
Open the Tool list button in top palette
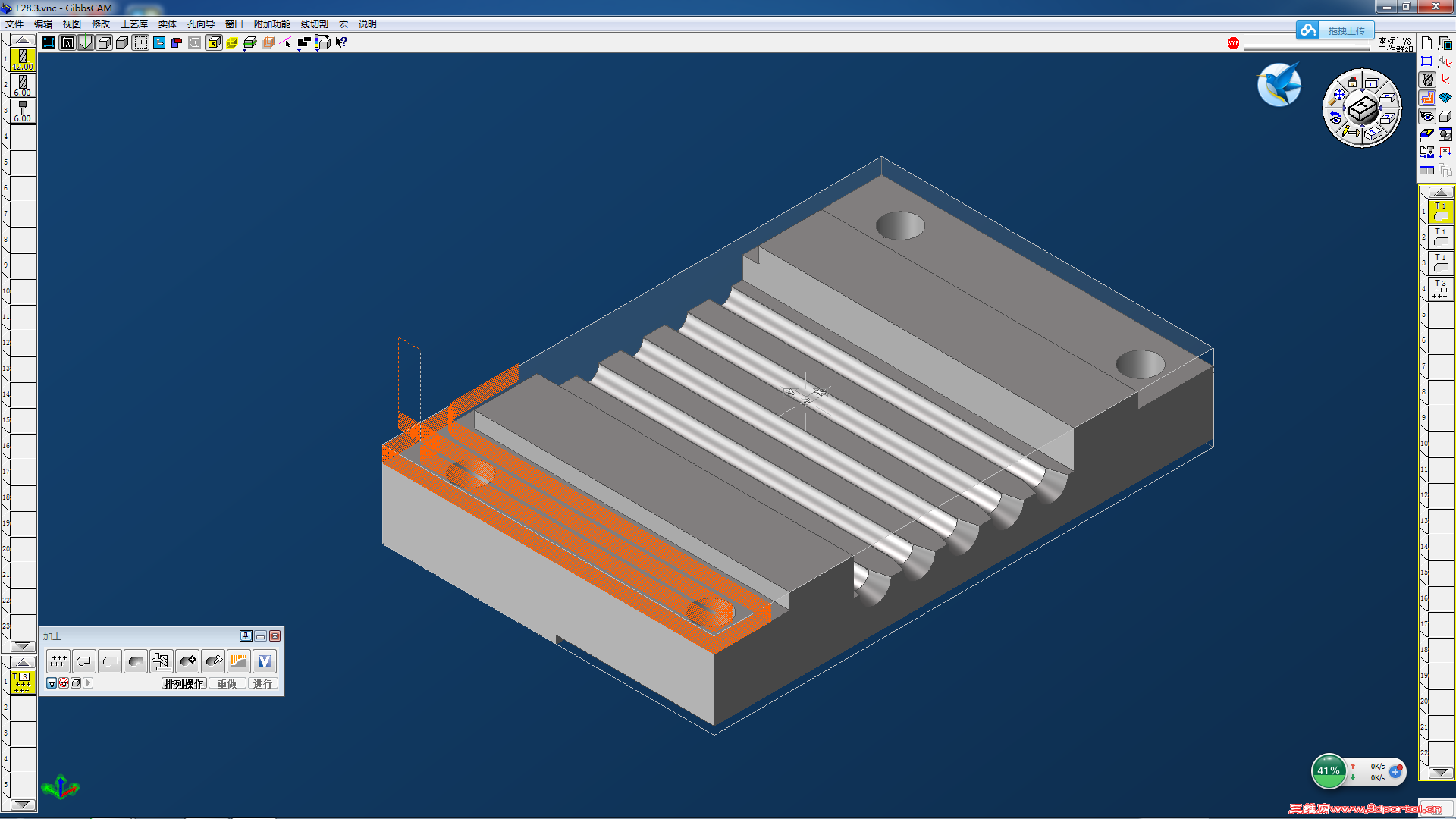1428,79
